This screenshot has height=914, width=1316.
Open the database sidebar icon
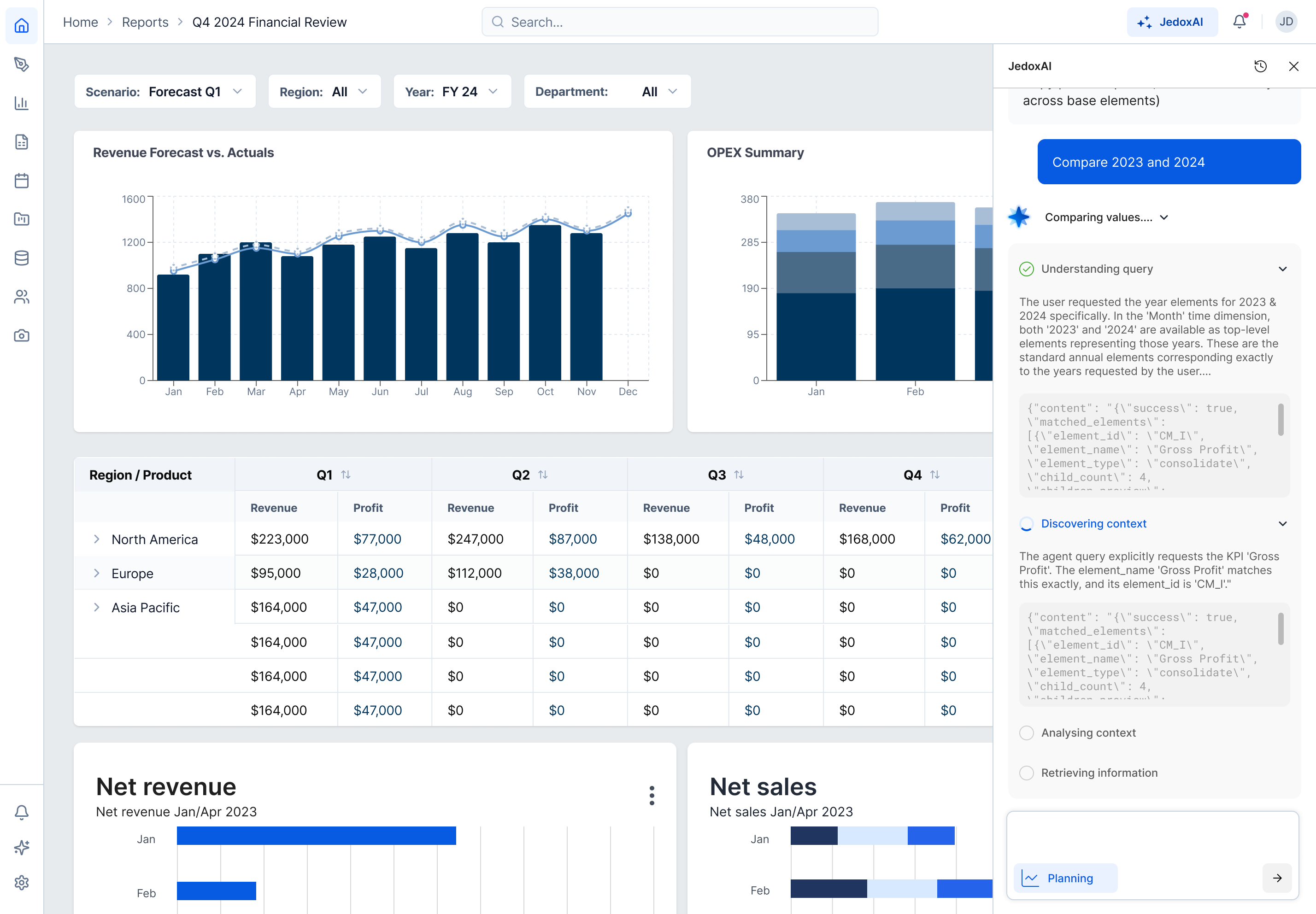[x=22, y=258]
